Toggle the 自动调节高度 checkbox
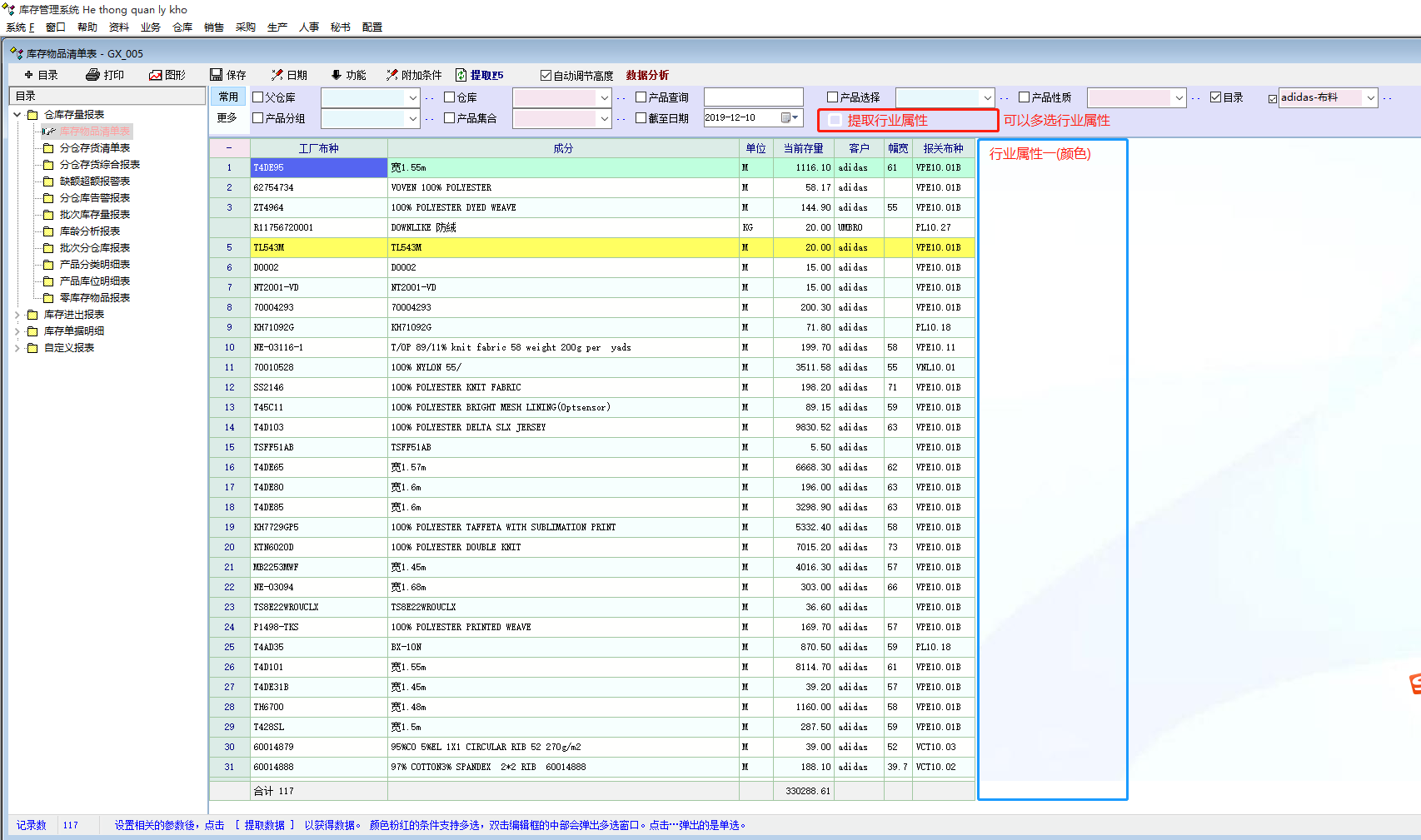Viewport: 1421px width, 840px height. pyautogui.click(x=546, y=76)
